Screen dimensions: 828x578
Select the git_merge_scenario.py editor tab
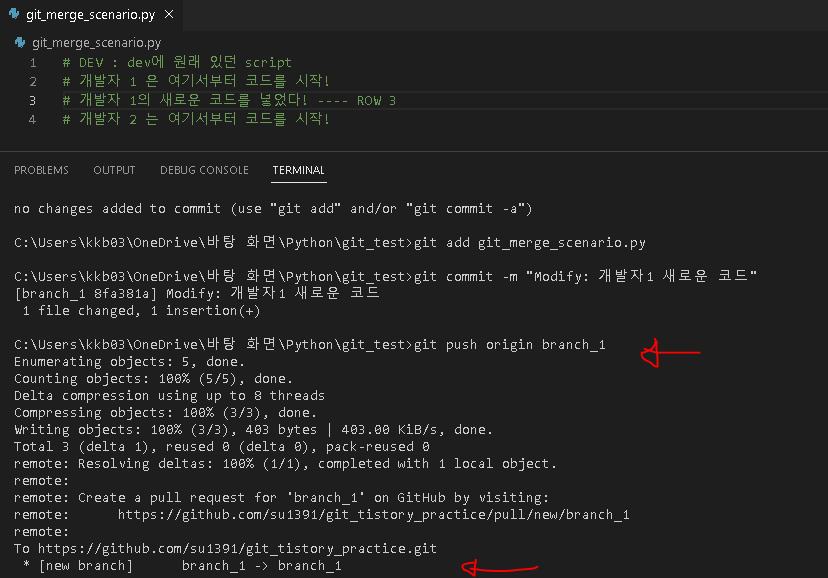91,15
